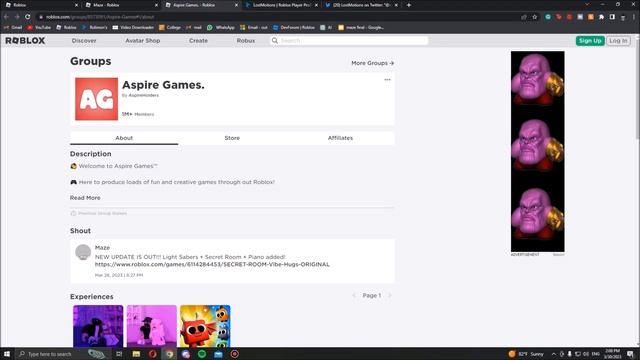Click the browser address bar URL
The width and height of the screenshot is (640, 360).
click(x=100, y=17)
